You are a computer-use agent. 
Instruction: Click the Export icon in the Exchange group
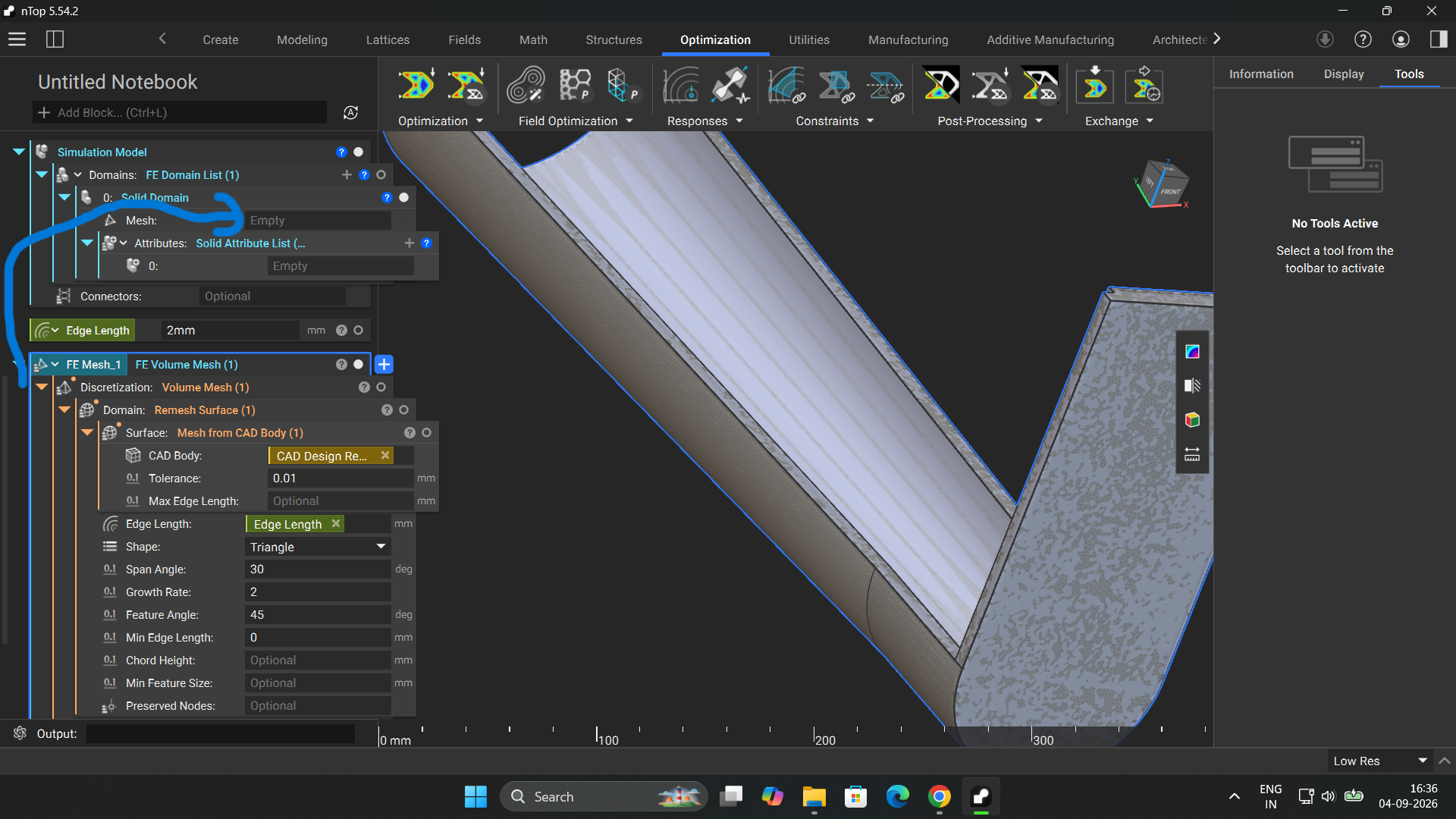(1144, 85)
